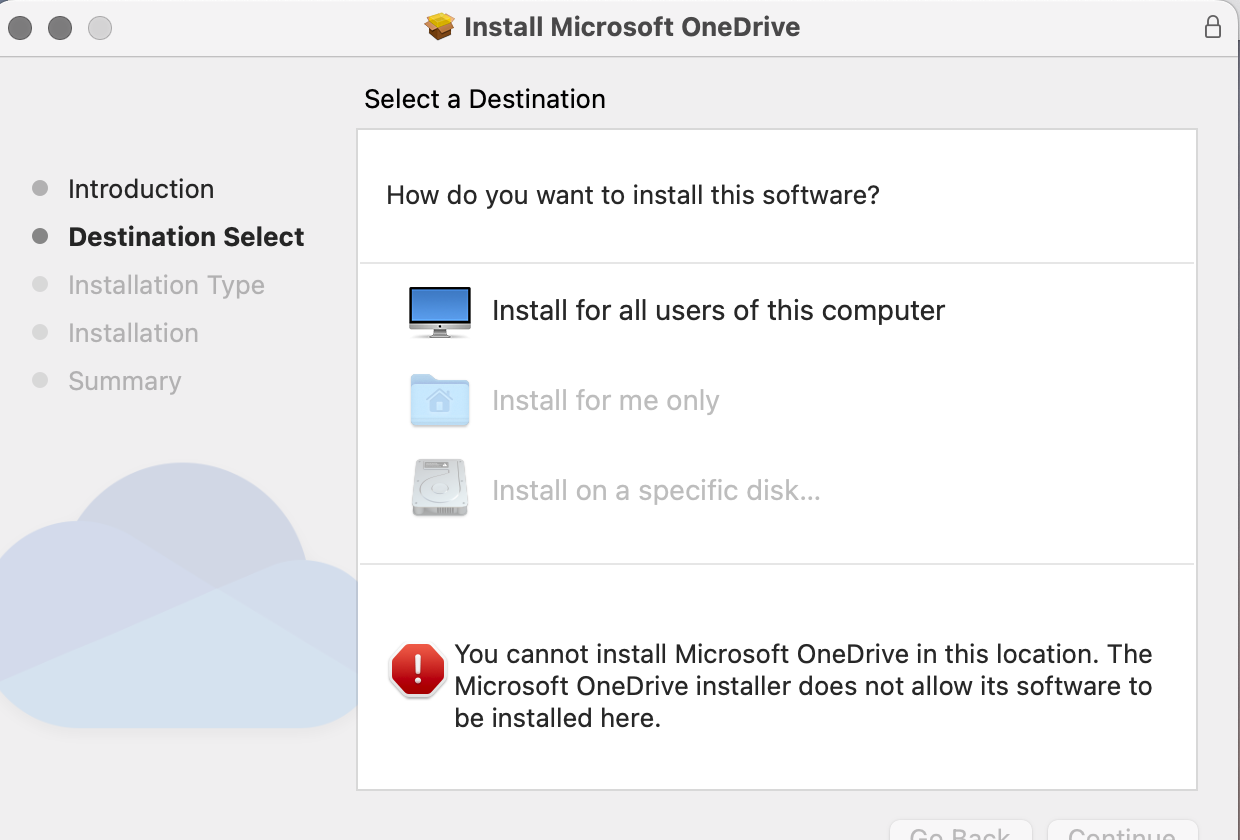Select Destination Select step in sidebar
Screen dimensions: 1240x840
coord(186,237)
